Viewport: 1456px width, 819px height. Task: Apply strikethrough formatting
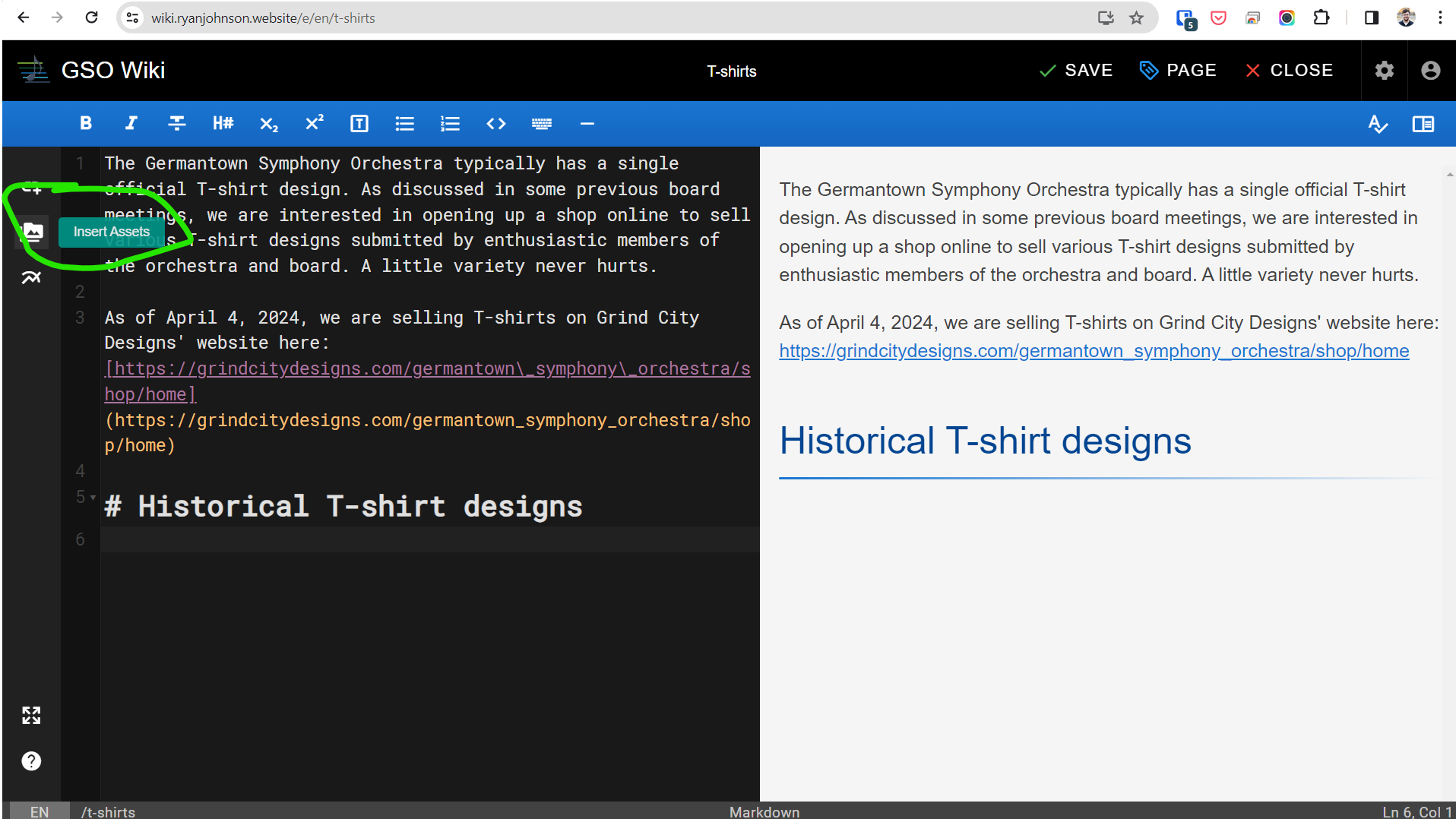tap(177, 123)
